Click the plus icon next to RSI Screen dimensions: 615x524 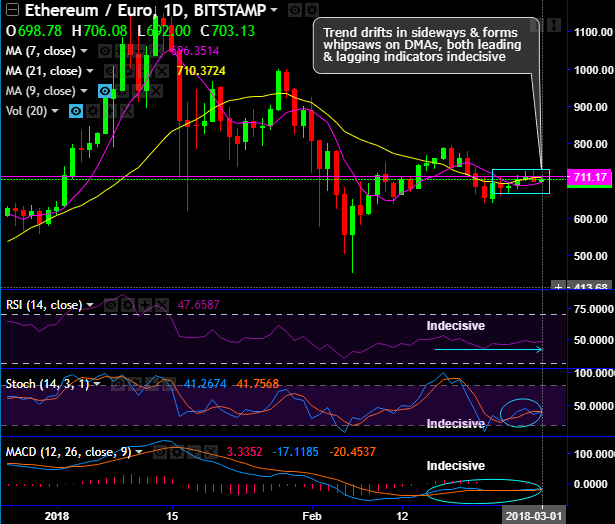tap(145, 305)
